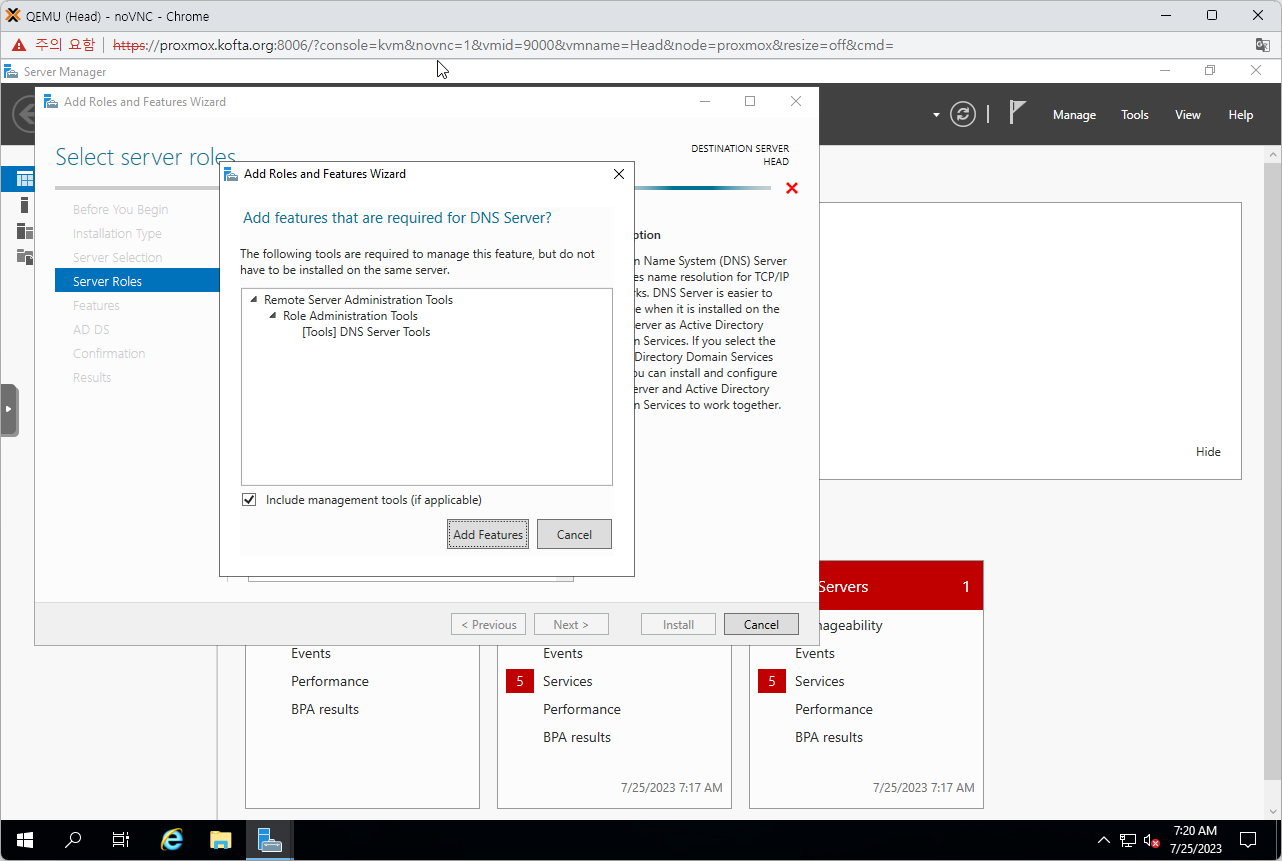
Task: Collapse the Role Administration Tools node
Action: tap(271, 315)
